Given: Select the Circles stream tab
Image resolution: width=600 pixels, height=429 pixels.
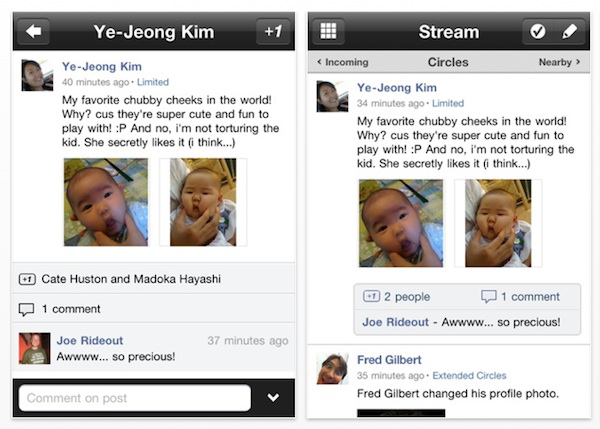Looking at the screenshot, I should coord(448,62).
